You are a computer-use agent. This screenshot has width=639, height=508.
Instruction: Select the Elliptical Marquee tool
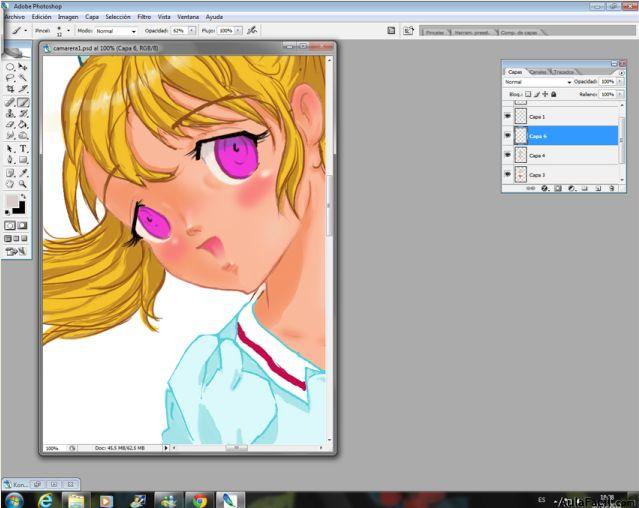click(x=10, y=67)
